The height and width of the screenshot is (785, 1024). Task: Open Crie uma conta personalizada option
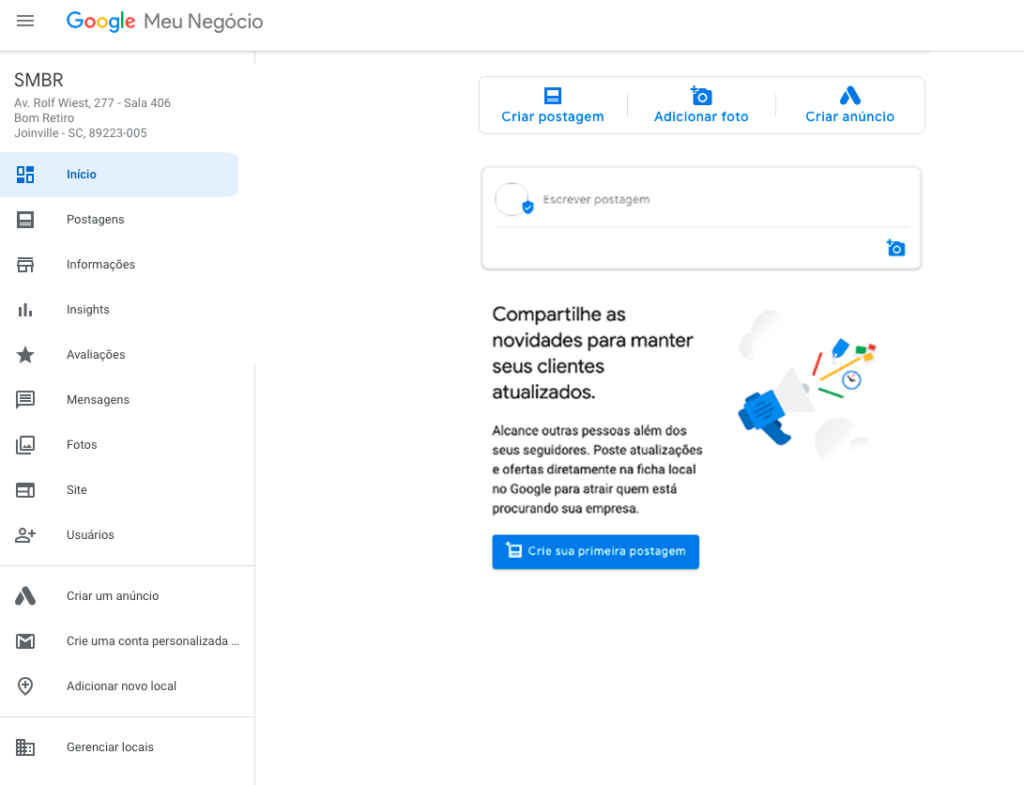click(x=119, y=641)
